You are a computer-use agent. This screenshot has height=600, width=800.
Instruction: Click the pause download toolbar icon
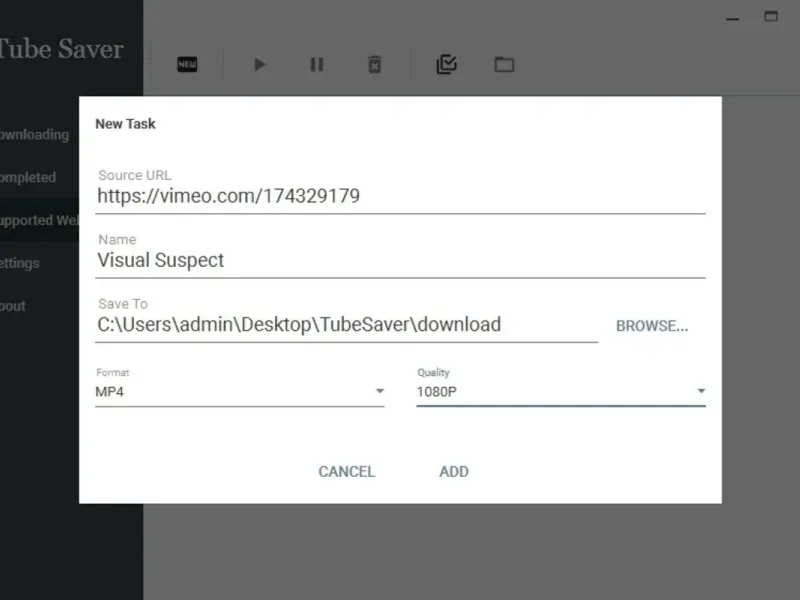317,65
